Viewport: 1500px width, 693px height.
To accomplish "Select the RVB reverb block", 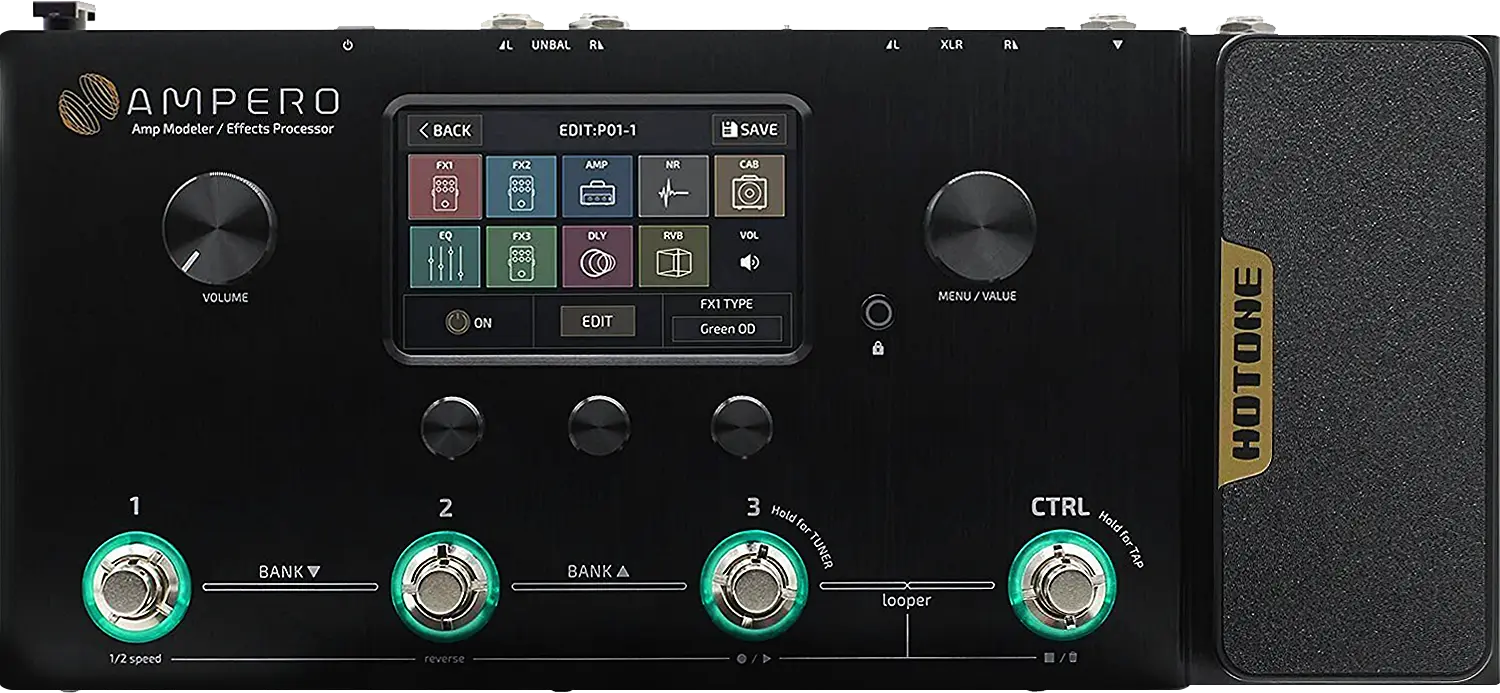I will click(673, 256).
